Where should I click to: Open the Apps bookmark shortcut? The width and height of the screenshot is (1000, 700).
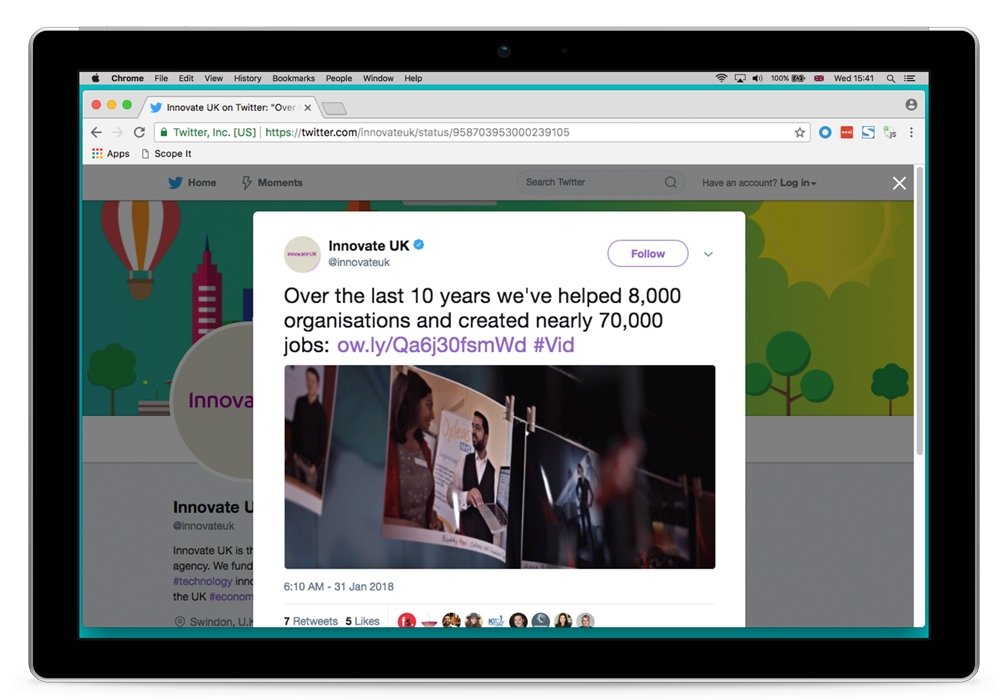110,154
